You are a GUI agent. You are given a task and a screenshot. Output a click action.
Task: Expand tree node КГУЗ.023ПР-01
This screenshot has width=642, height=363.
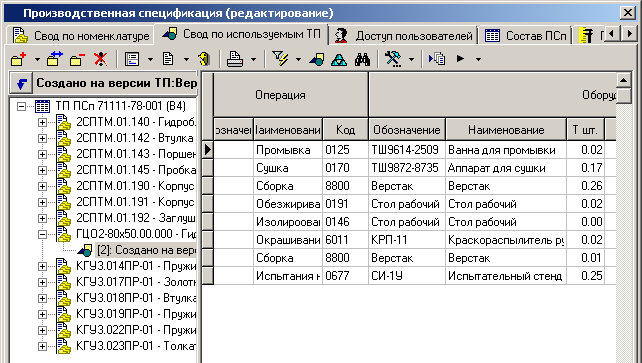point(43,346)
